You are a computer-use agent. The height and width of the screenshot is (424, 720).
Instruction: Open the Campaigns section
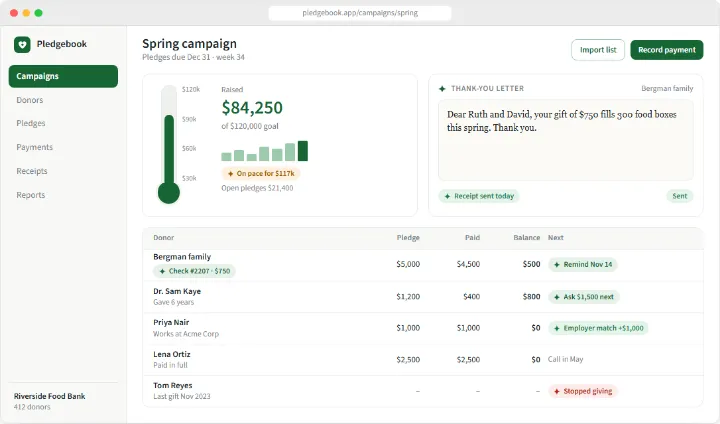[x=63, y=76]
